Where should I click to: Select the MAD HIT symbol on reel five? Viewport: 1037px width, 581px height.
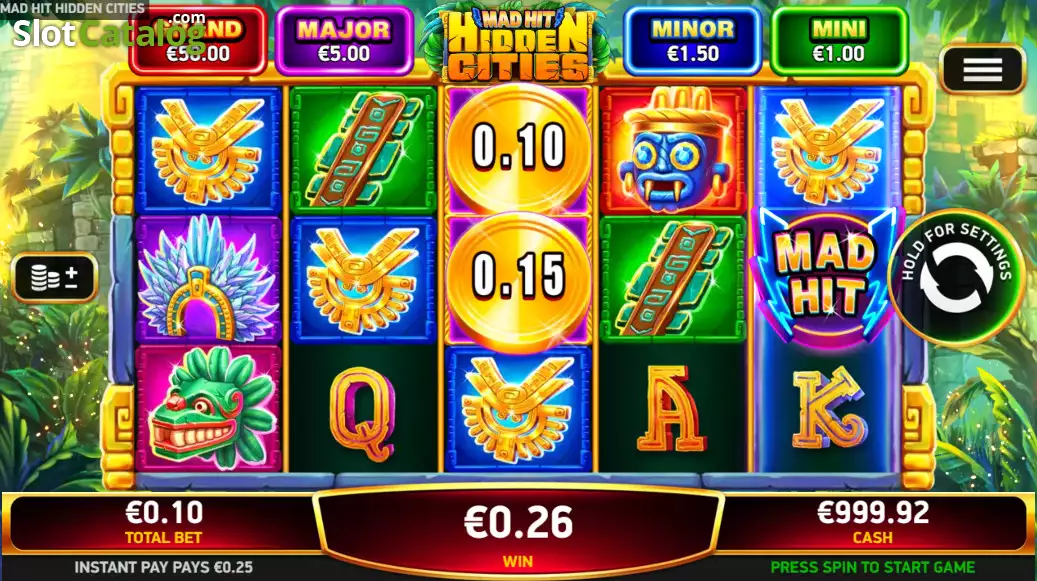point(828,276)
